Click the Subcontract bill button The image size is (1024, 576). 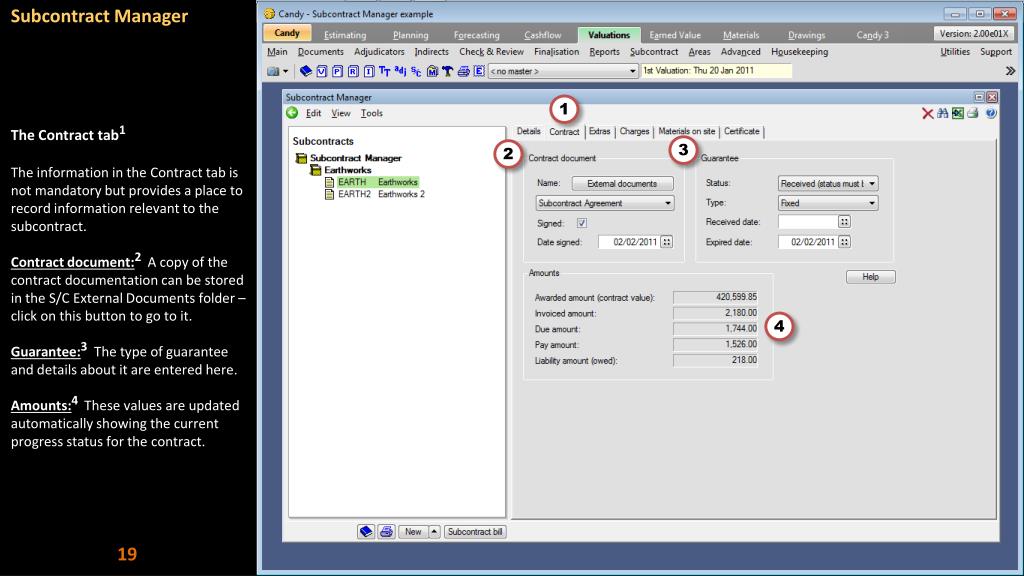pyautogui.click(x=475, y=529)
